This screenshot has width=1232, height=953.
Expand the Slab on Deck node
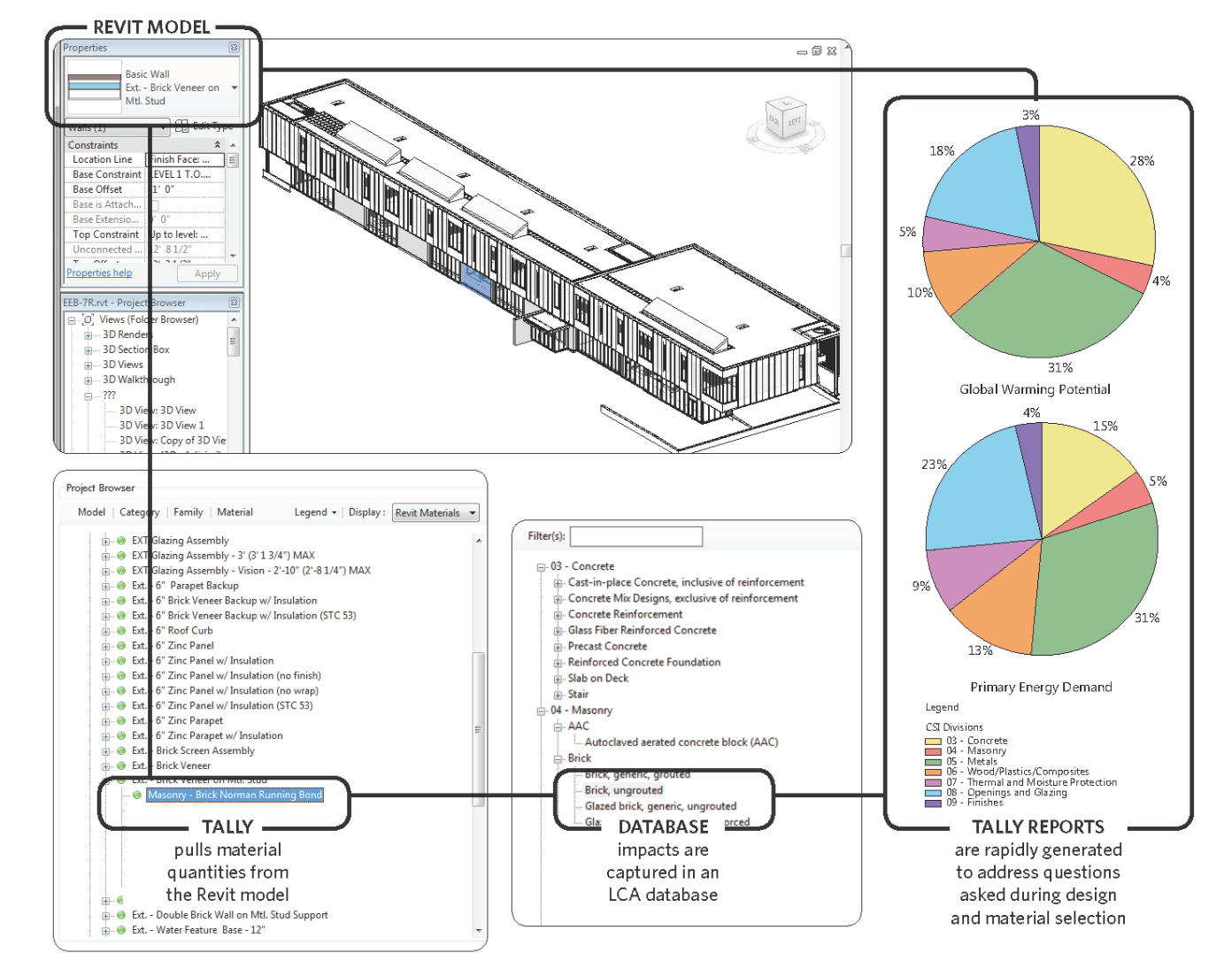(x=558, y=680)
